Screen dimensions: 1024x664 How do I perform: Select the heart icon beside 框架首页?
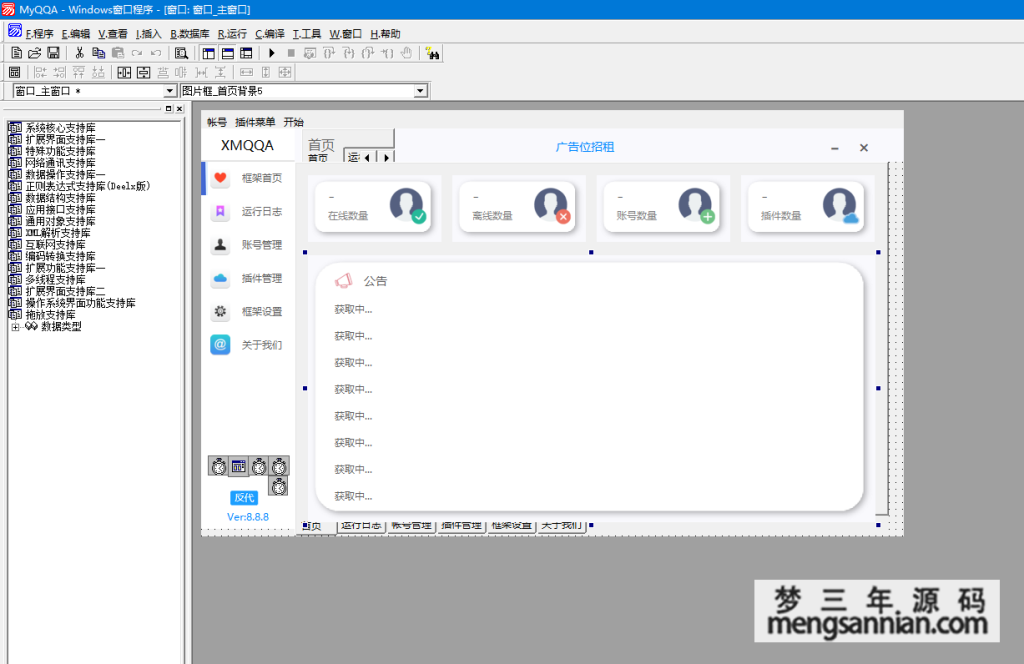221,178
